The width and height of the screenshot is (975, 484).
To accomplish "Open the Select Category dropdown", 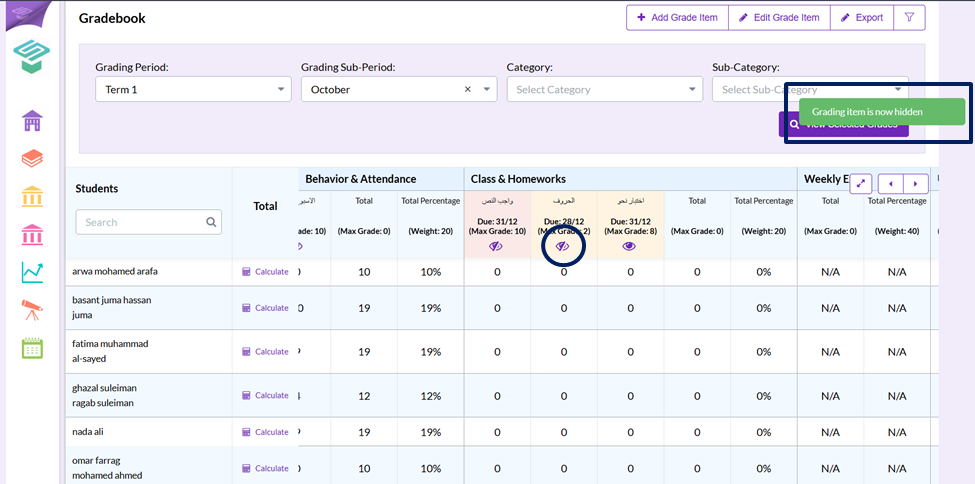I will click(604, 90).
